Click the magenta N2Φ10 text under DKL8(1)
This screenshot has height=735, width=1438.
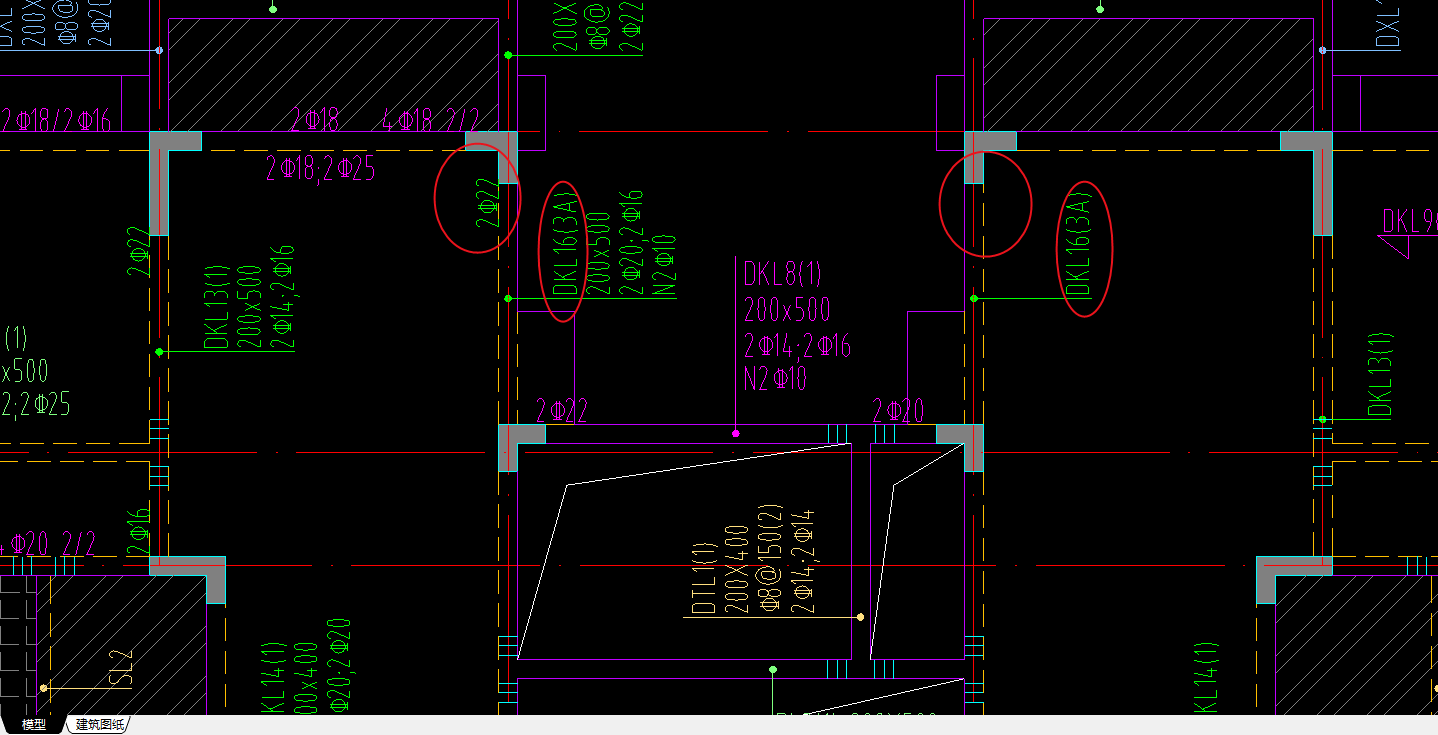coord(775,378)
